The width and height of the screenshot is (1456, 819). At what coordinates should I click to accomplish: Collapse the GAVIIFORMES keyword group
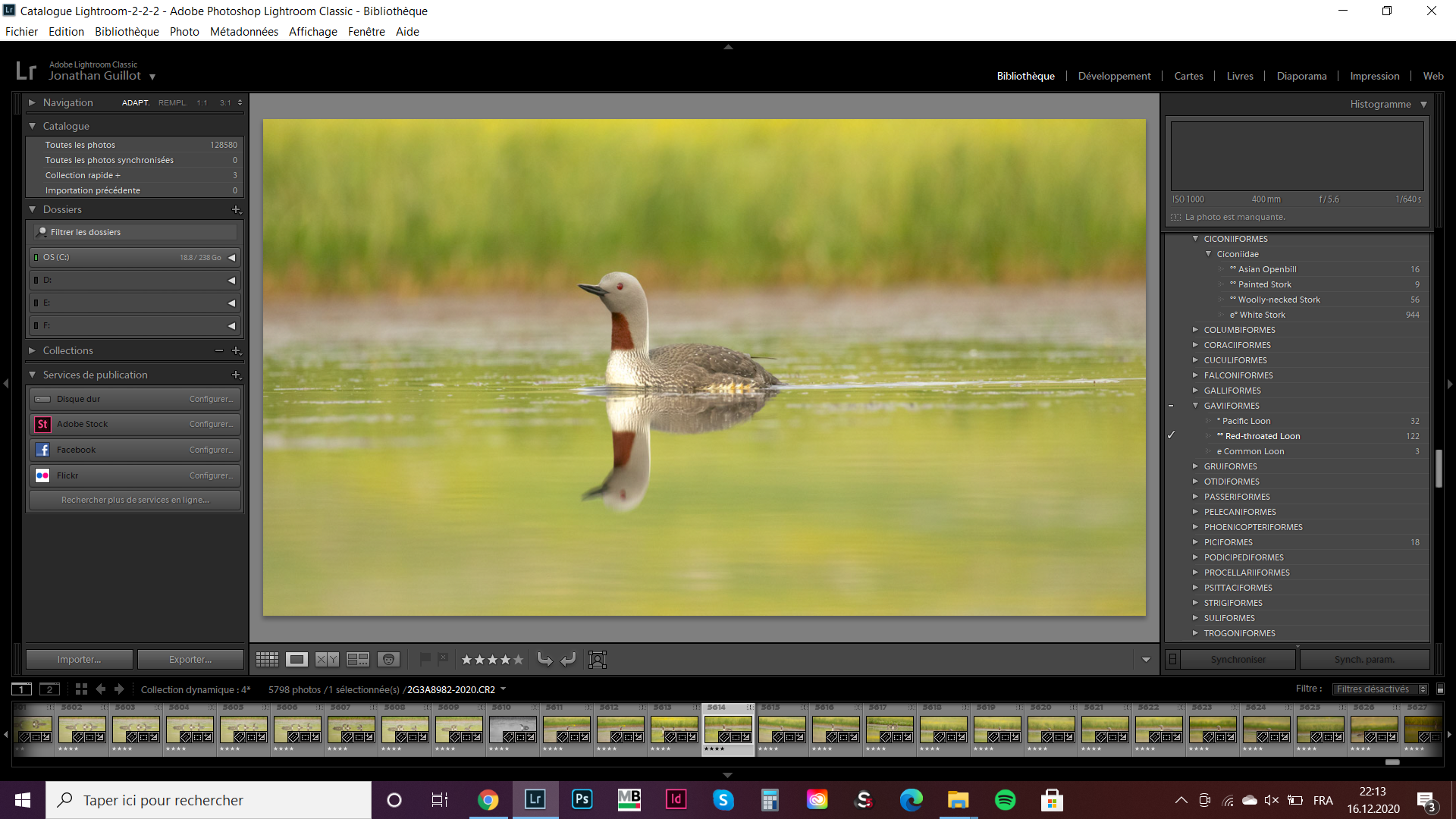tap(1195, 406)
